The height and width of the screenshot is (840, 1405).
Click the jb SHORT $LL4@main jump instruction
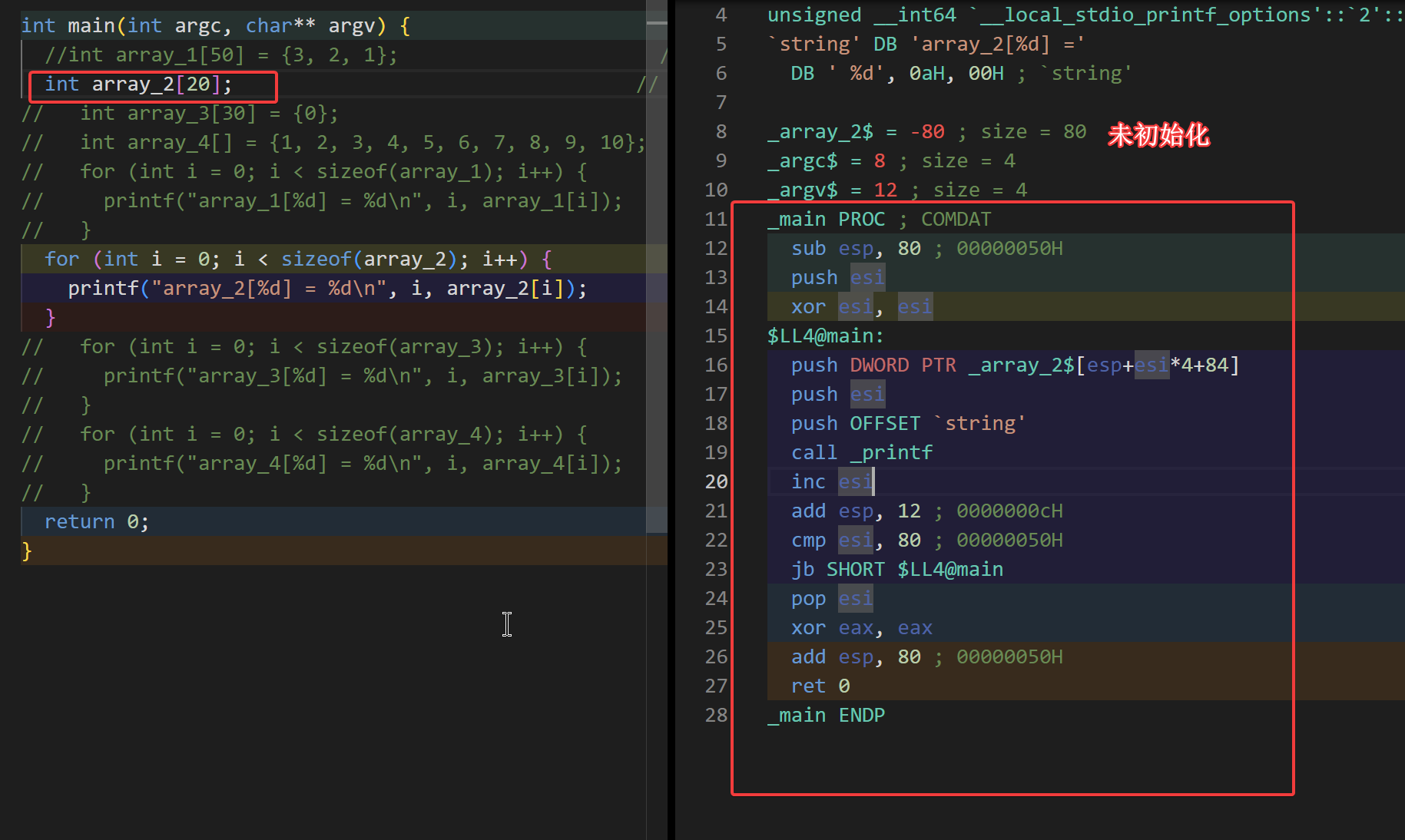pyautogui.click(x=896, y=569)
